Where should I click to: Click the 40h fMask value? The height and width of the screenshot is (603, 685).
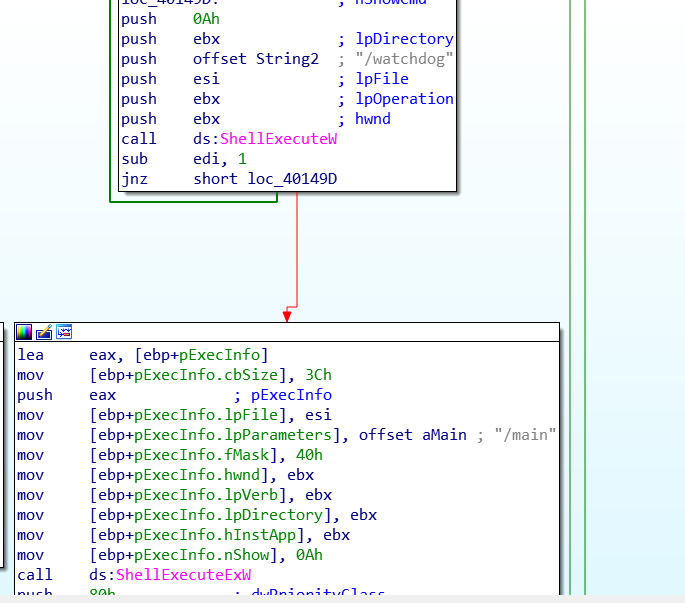click(x=309, y=455)
